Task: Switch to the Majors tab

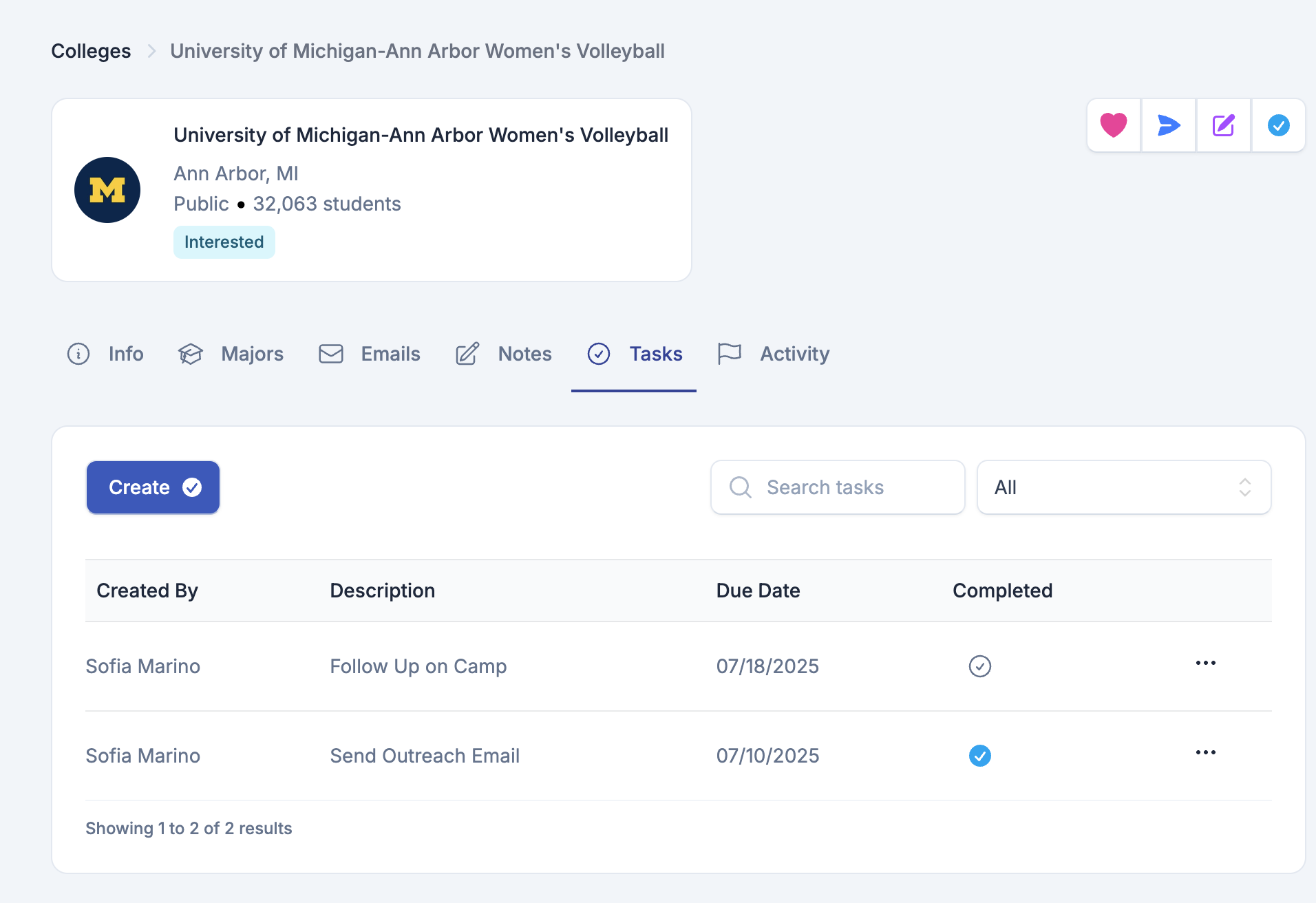Action: click(231, 354)
